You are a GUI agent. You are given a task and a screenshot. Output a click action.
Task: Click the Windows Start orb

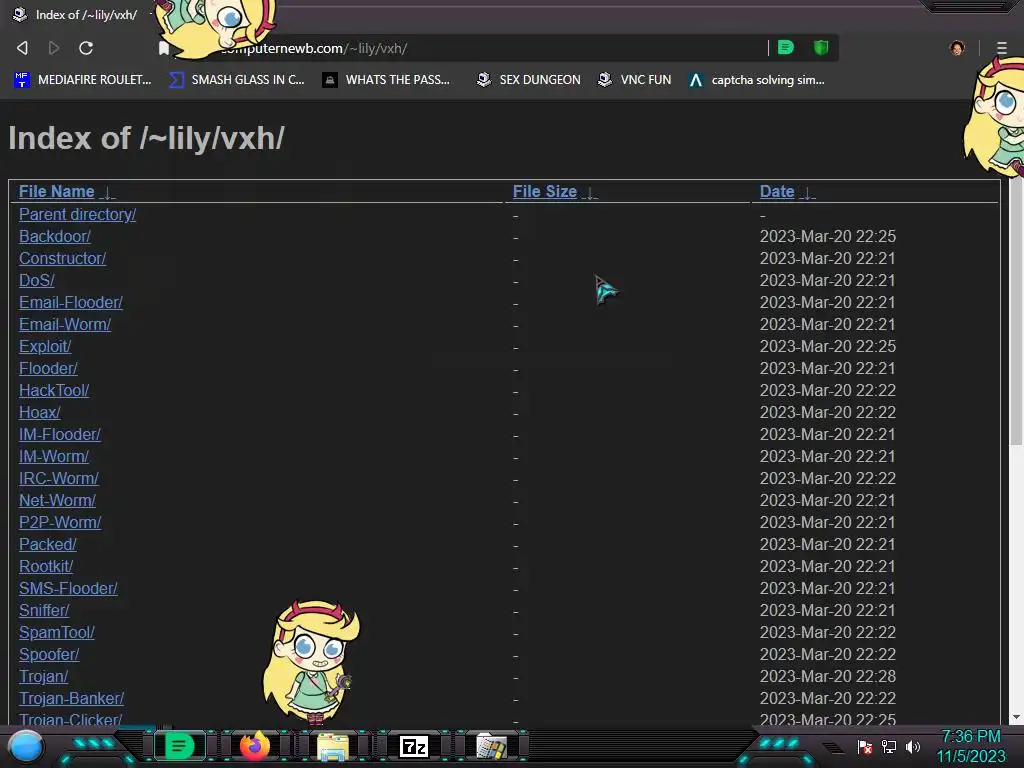pyautogui.click(x=26, y=746)
